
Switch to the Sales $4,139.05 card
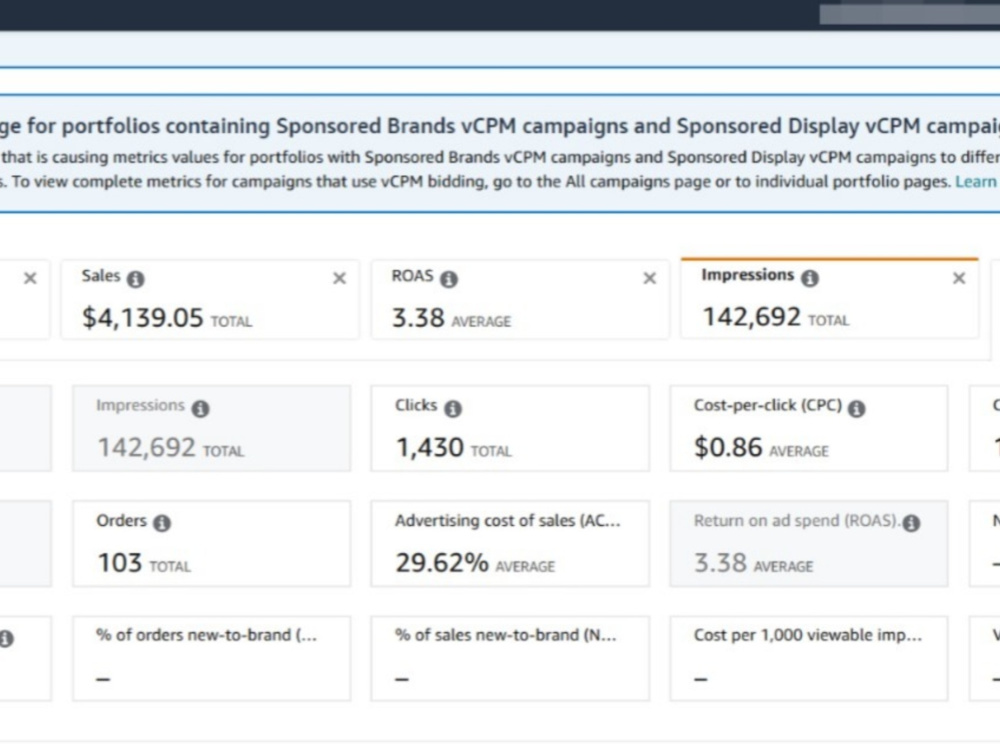[x=210, y=299]
